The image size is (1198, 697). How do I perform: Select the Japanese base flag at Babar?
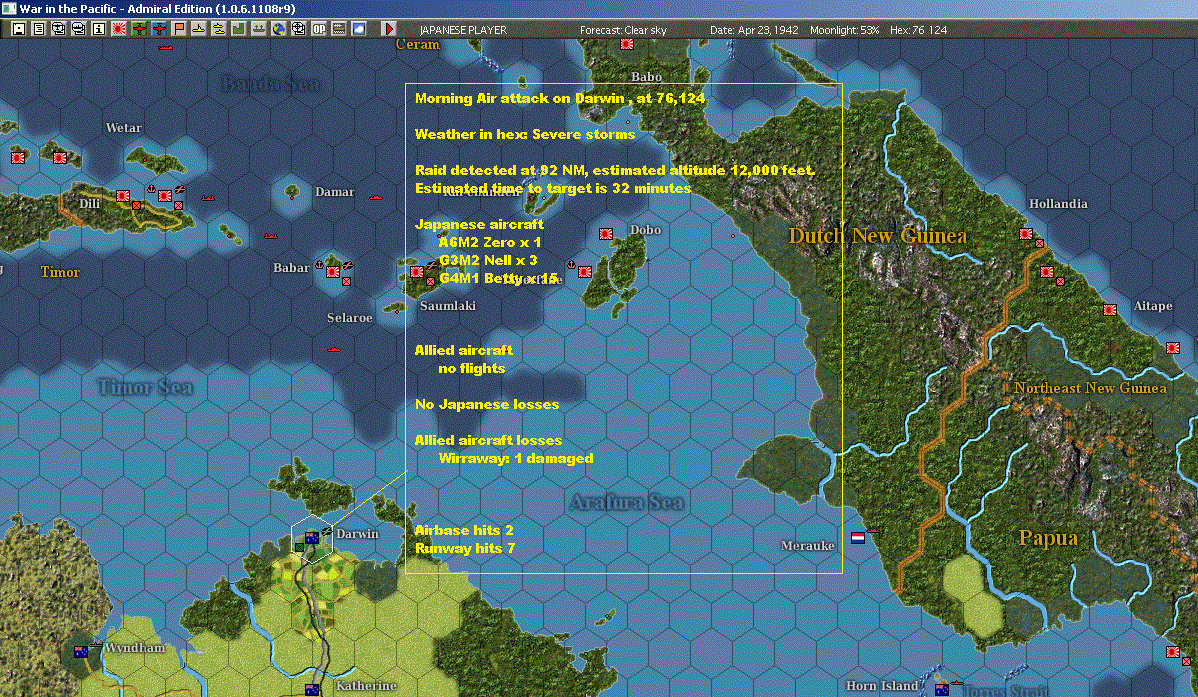click(333, 272)
